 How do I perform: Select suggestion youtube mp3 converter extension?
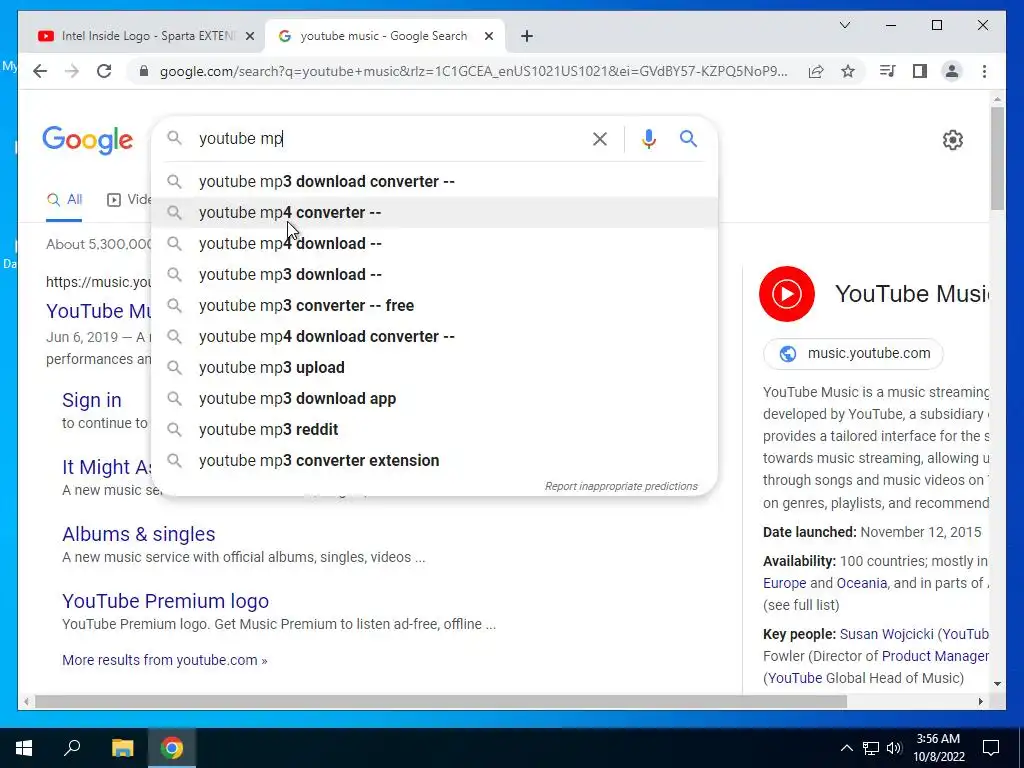pyautogui.click(x=434, y=460)
